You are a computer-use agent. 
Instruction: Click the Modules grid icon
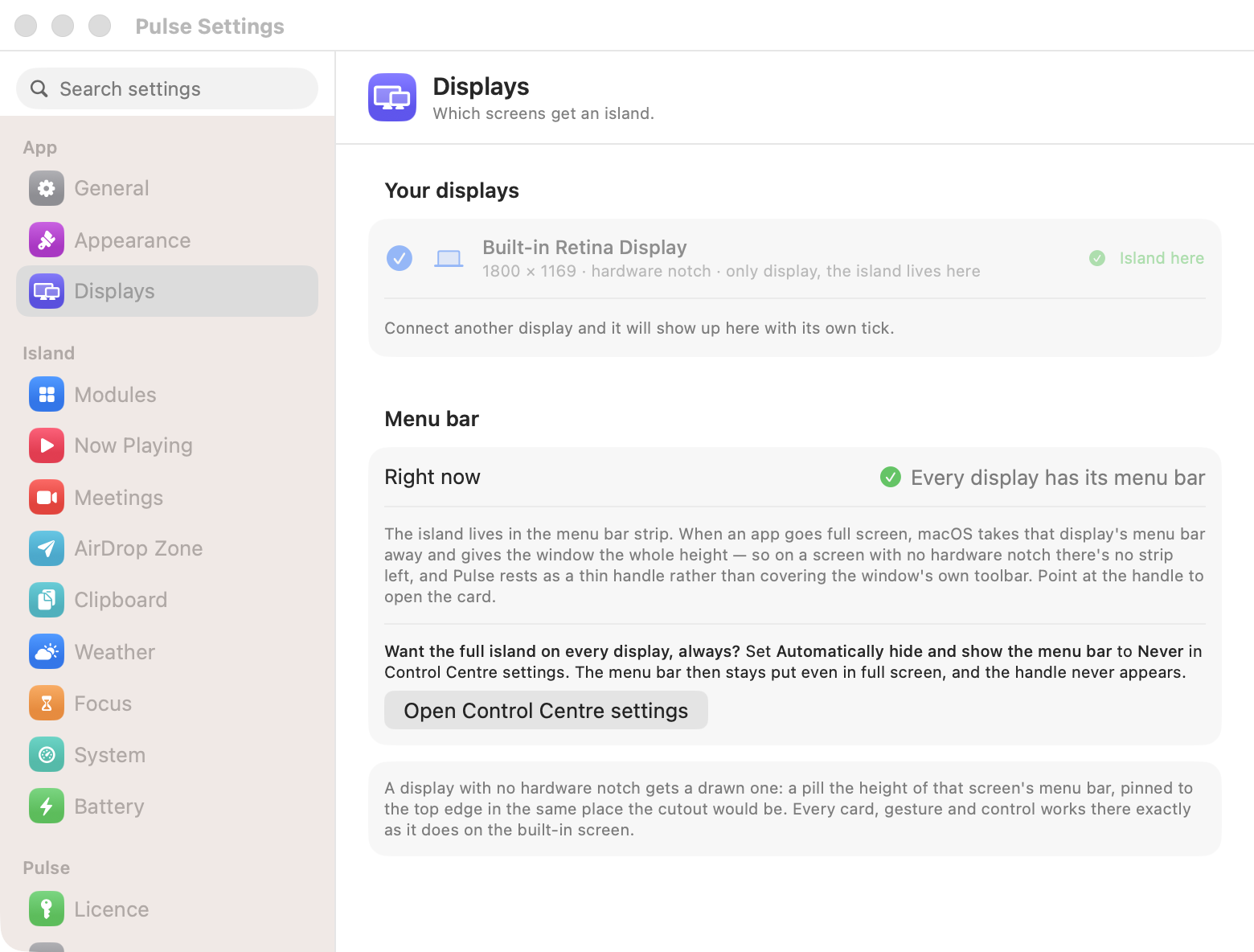[47, 394]
